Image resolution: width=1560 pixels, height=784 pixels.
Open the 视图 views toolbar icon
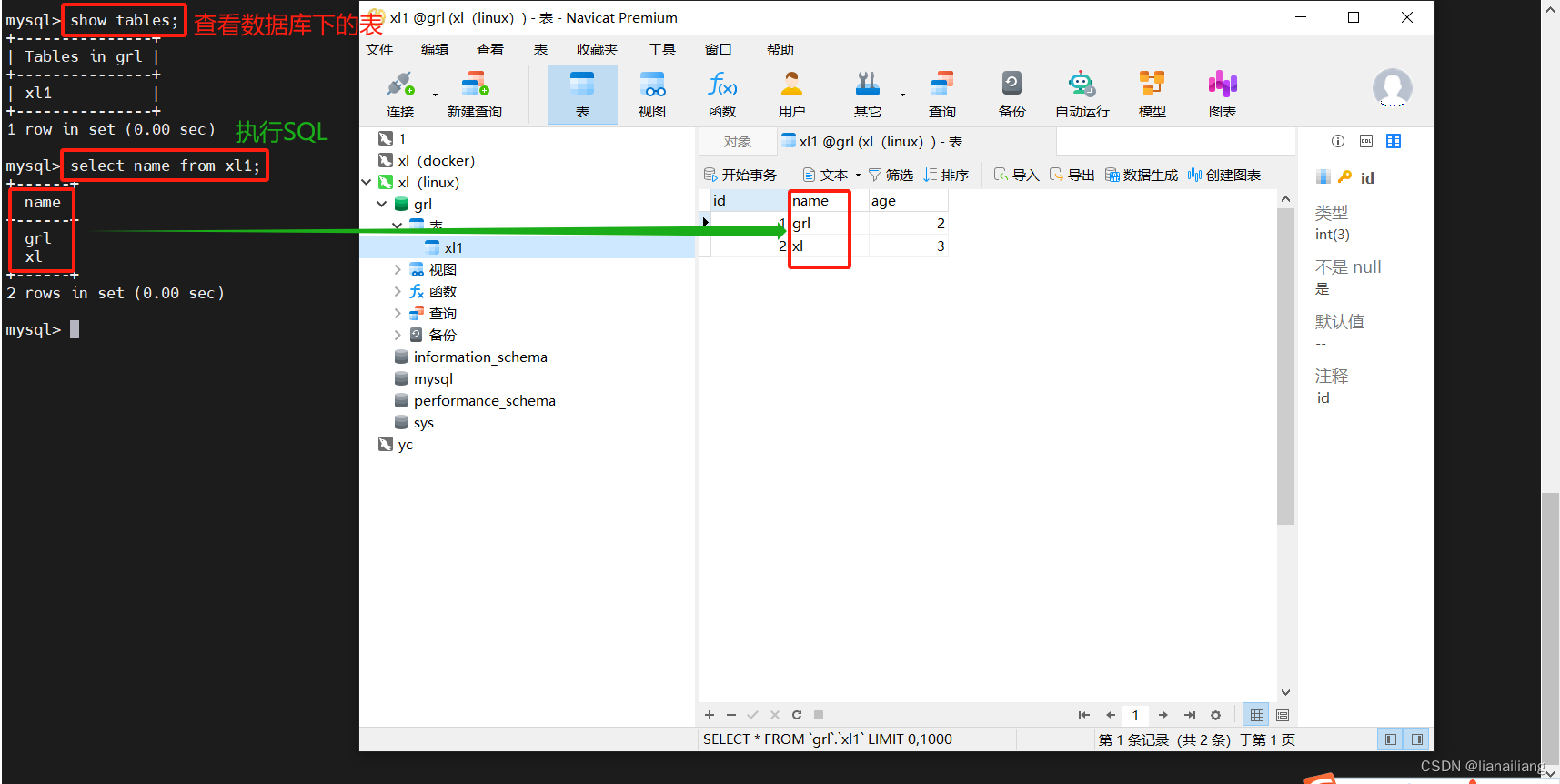point(651,95)
